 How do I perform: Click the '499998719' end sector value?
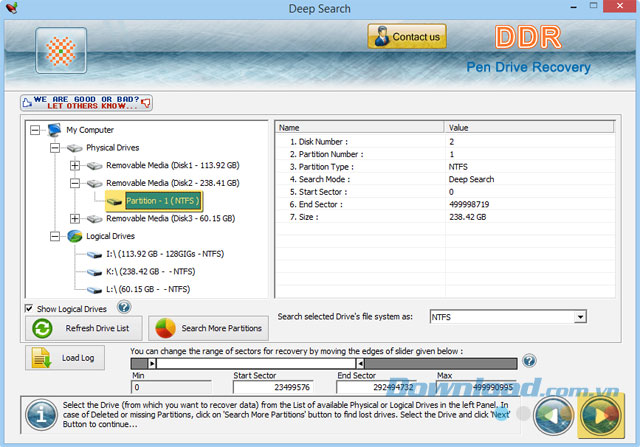pos(469,205)
